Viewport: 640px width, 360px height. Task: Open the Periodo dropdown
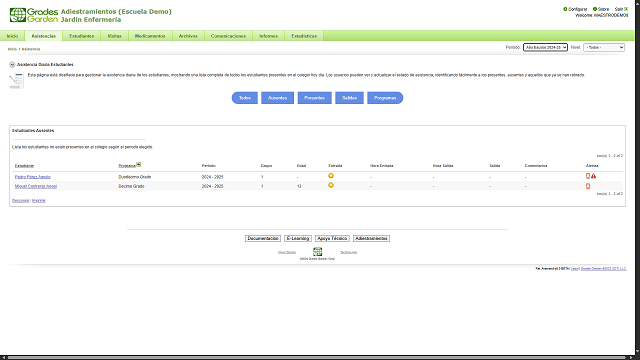pos(545,47)
